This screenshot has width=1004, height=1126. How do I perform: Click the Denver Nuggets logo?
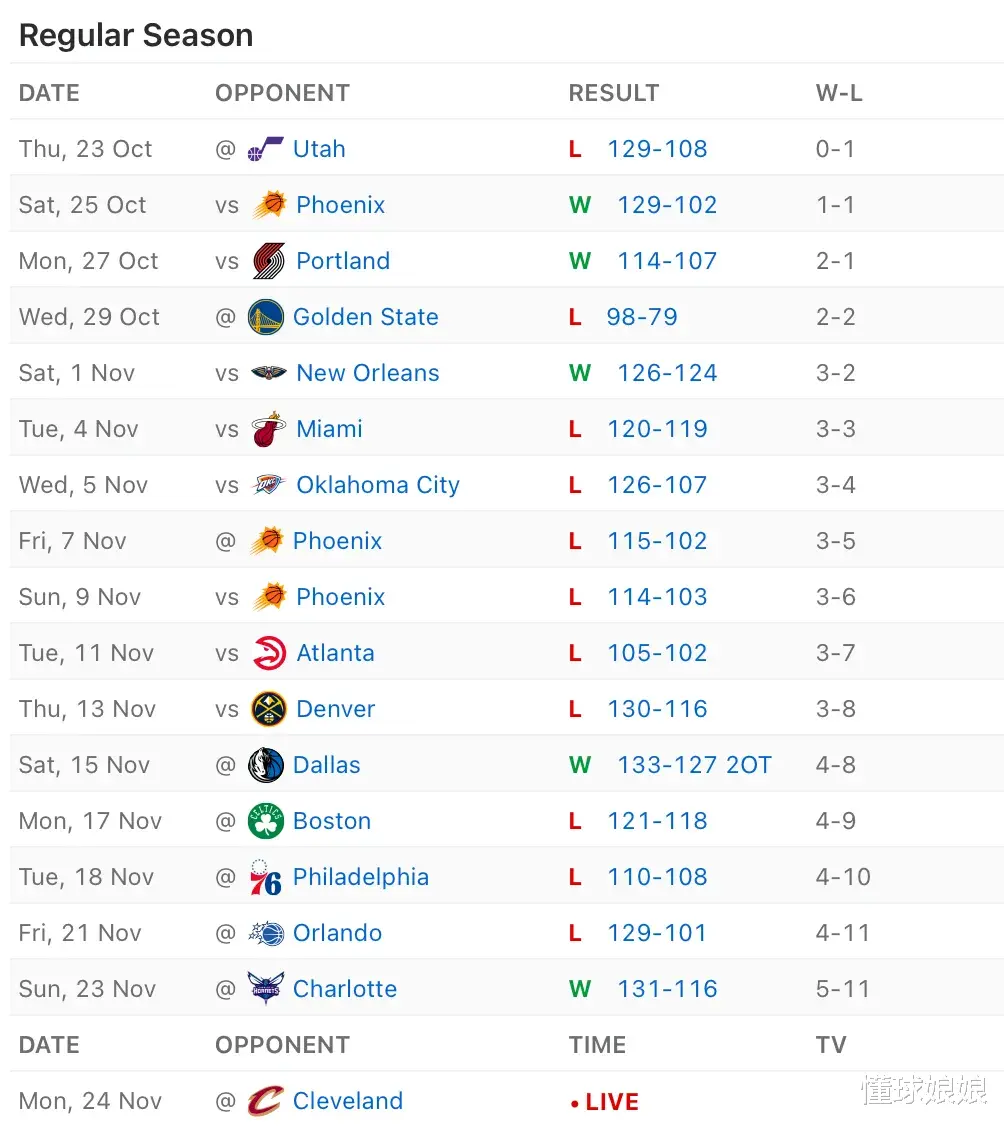(269, 709)
